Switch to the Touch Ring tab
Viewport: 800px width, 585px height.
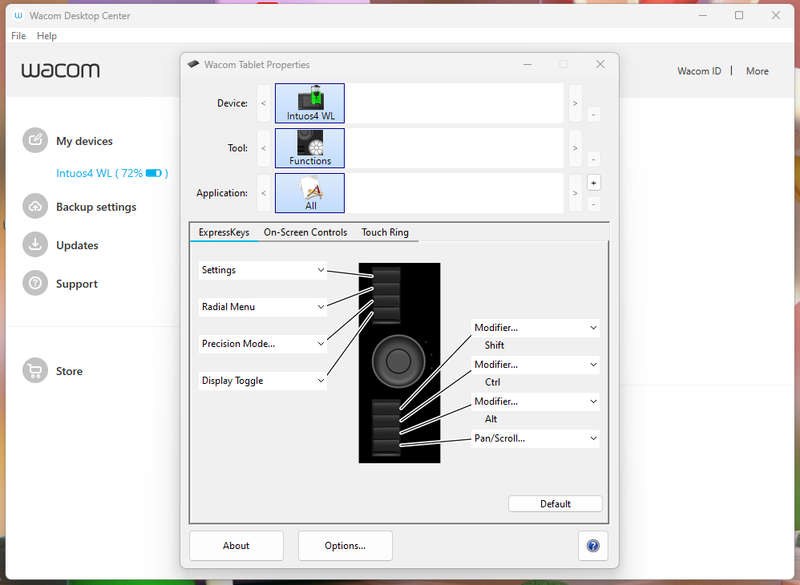[385, 233]
